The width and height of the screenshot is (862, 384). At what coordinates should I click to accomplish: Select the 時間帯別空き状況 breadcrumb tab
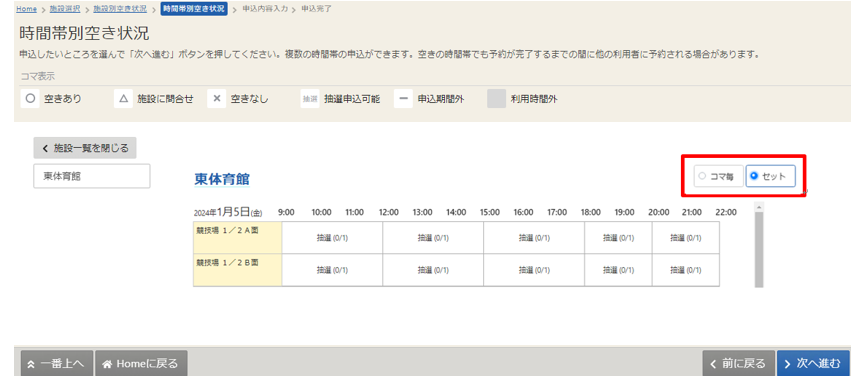pyautogui.click(x=194, y=9)
